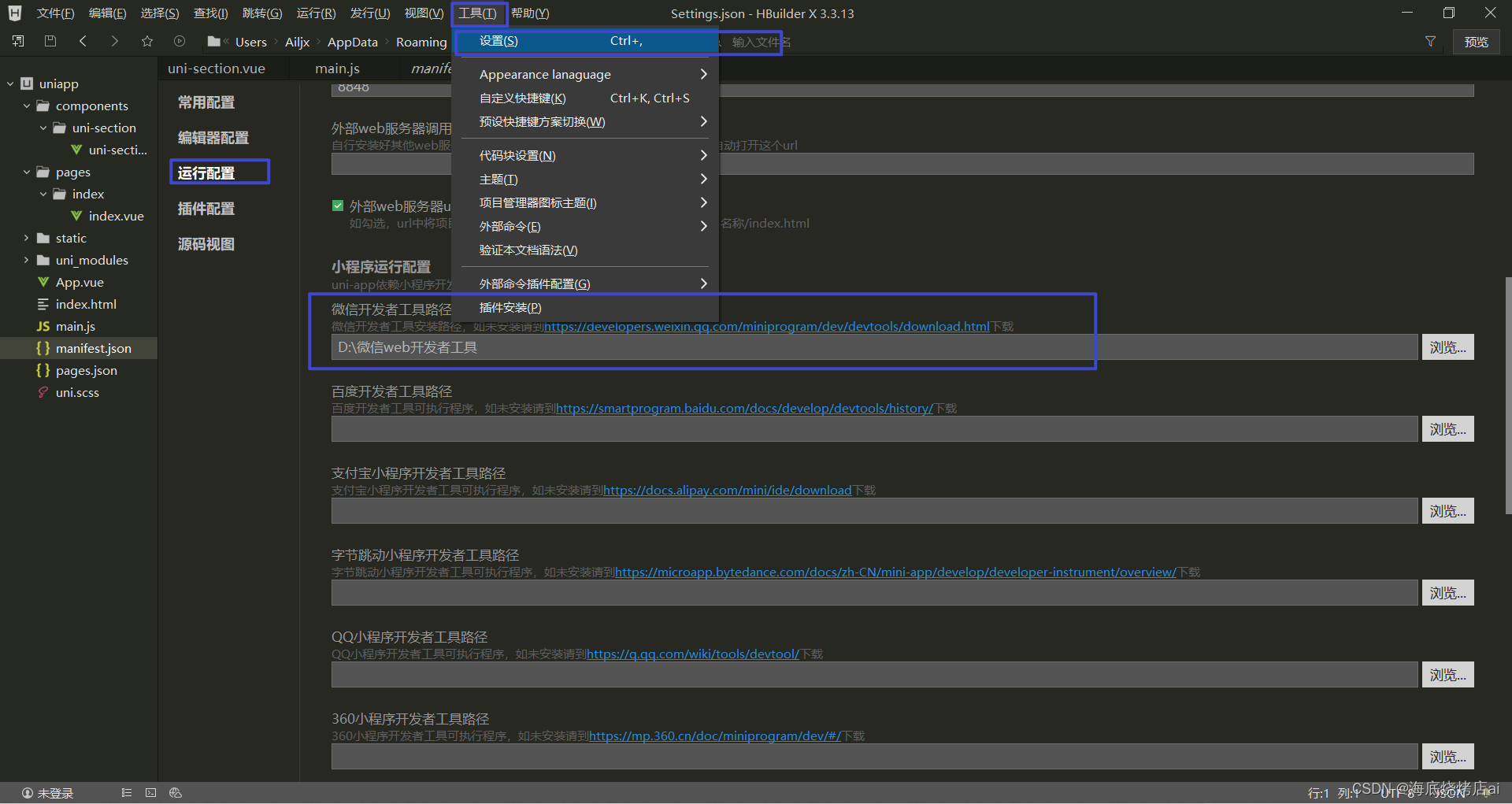1512x804 pixels.
Task: Collapse the index folder
Action: coord(43,194)
